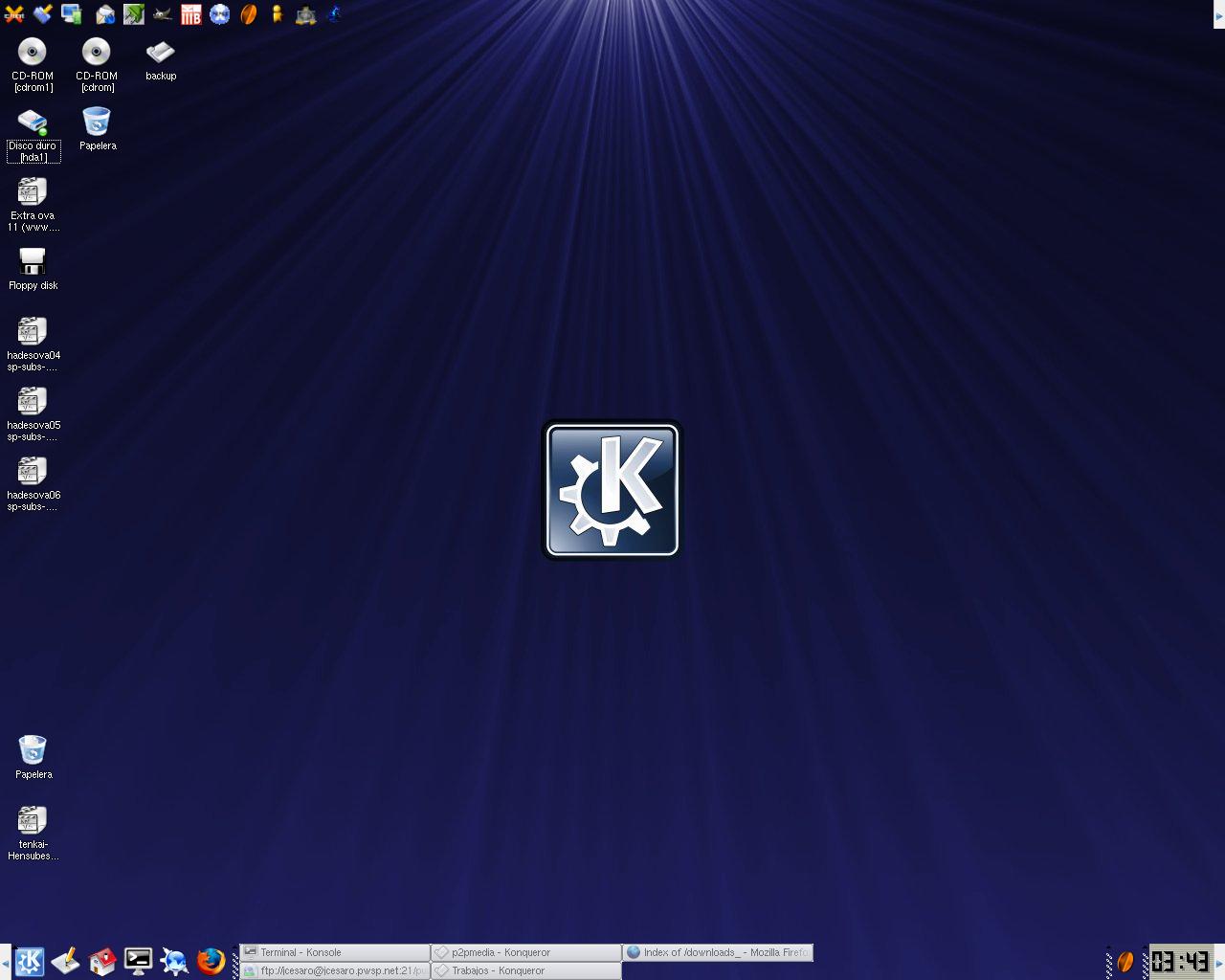Open the orange bean icon in the top panel
The width and height of the screenshot is (1225, 980).
[249, 14]
